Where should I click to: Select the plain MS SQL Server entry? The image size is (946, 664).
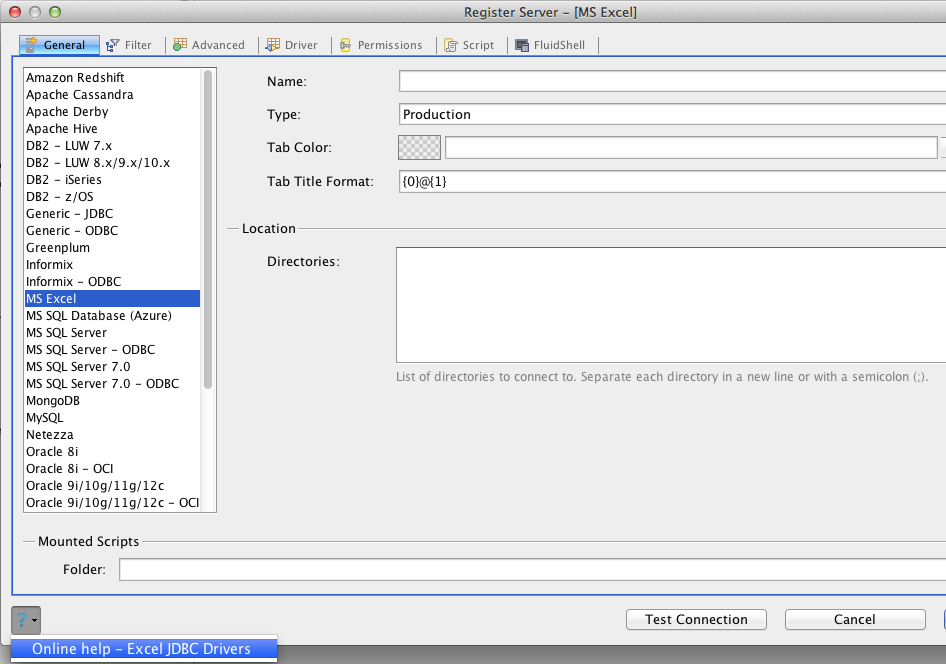pos(112,333)
